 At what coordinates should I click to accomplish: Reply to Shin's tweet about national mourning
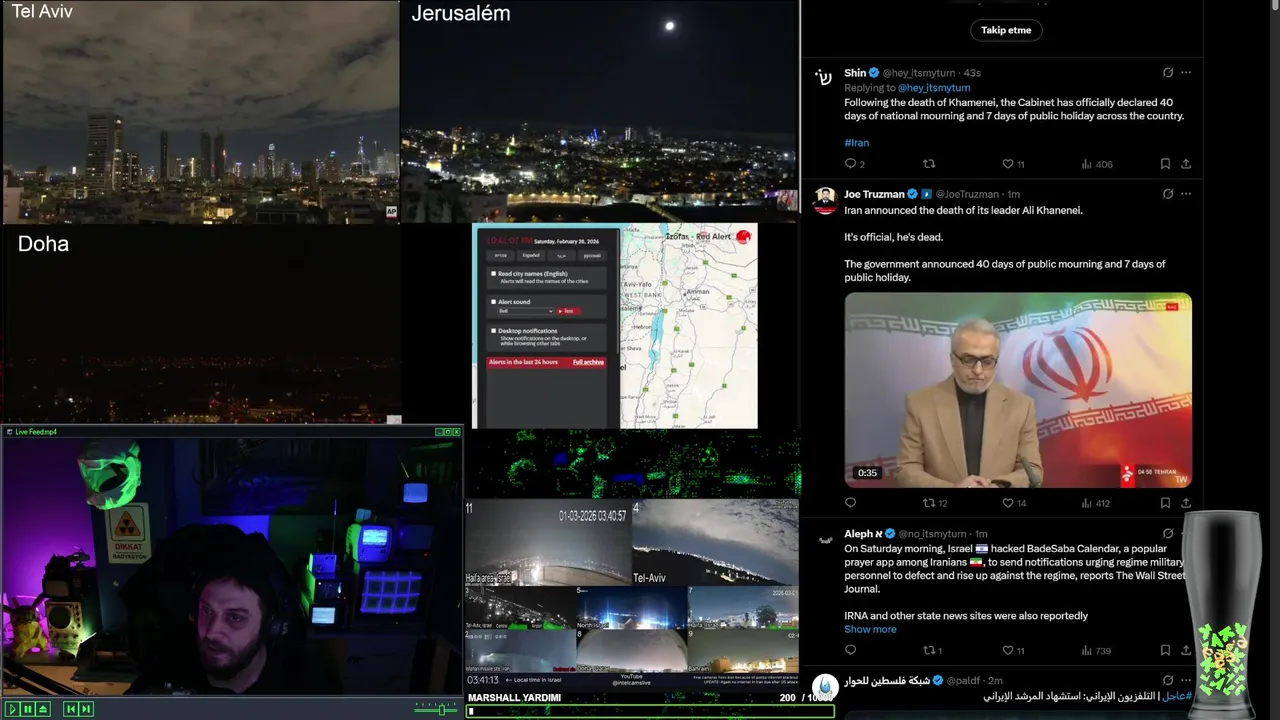pos(851,164)
